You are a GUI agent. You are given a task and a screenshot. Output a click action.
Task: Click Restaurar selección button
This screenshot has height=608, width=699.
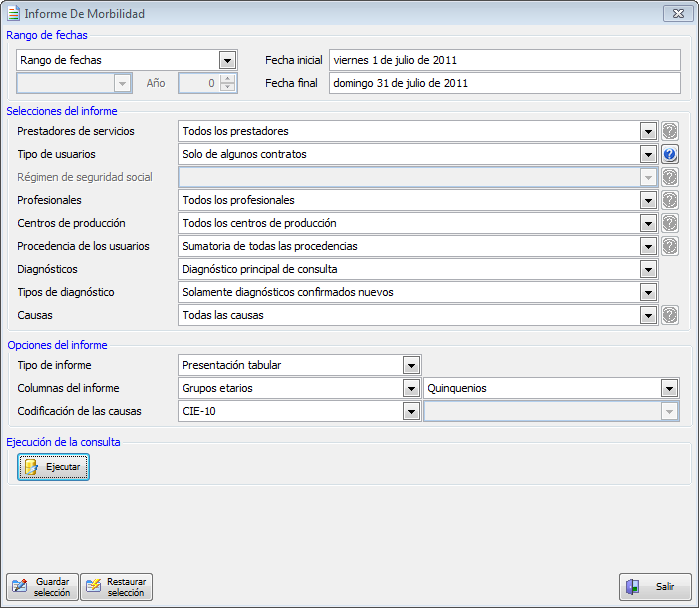(116, 587)
